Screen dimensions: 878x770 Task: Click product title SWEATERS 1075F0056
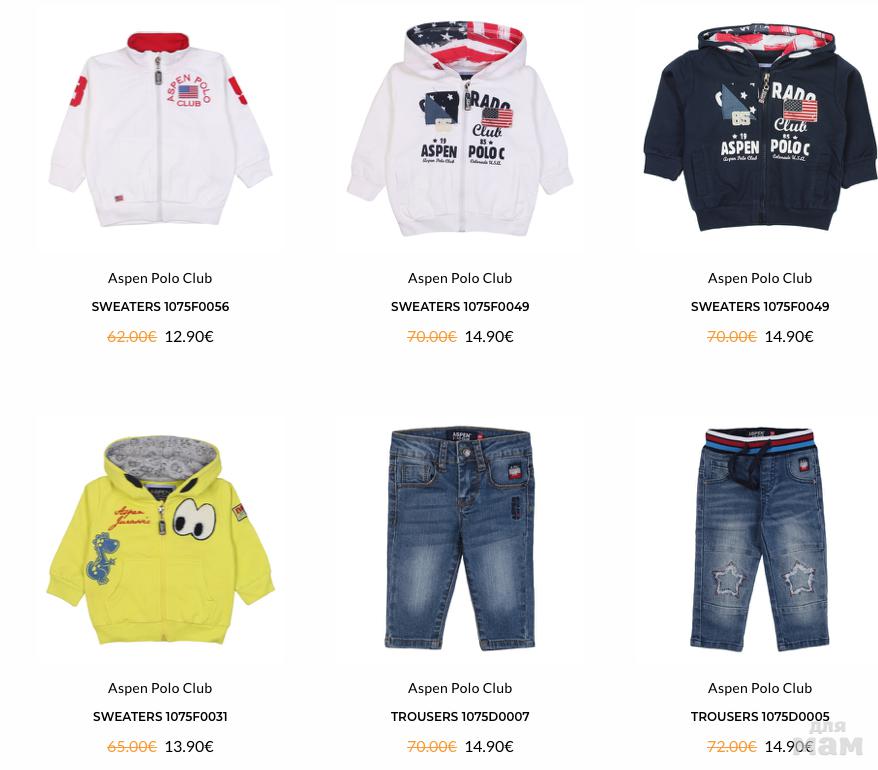[160, 306]
